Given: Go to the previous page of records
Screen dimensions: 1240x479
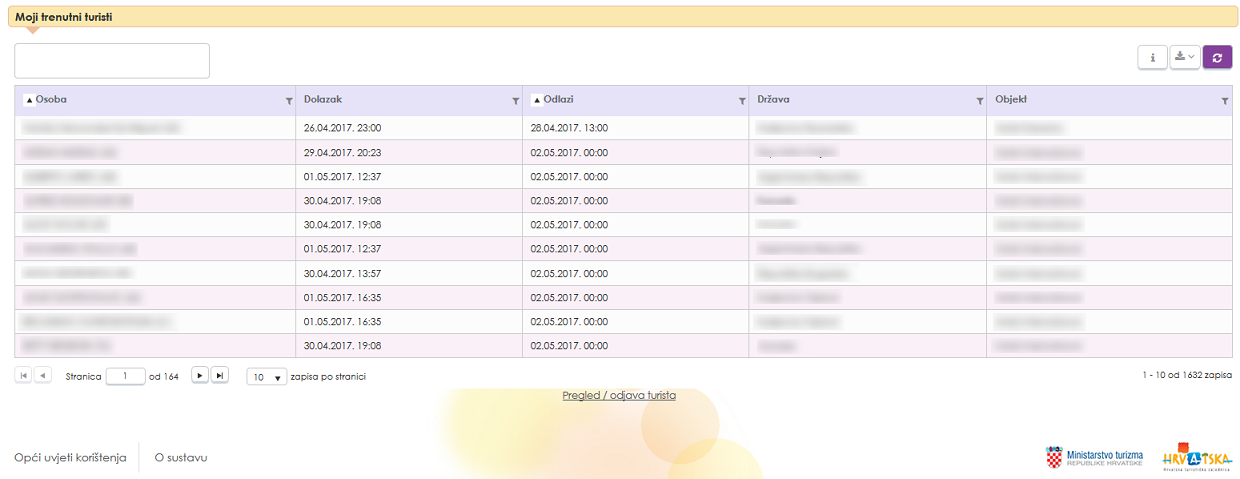Looking at the screenshot, I should click(43, 375).
